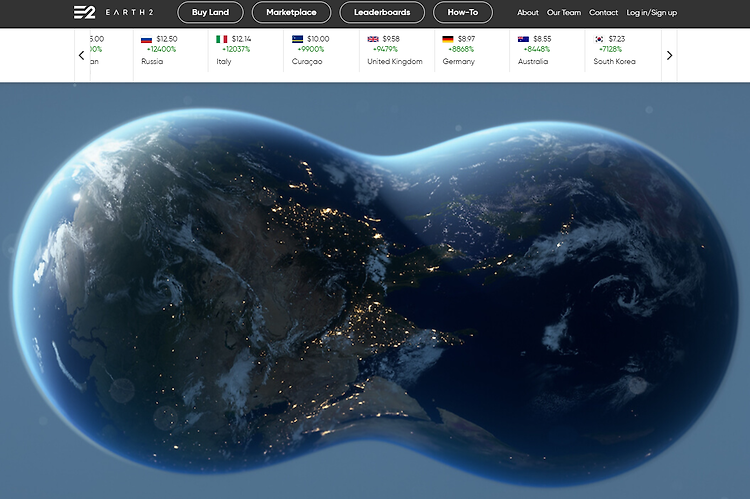This screenshot has width=750, height=499.
Task: Click the Australia flag icon
Action: tap(523, 39)
